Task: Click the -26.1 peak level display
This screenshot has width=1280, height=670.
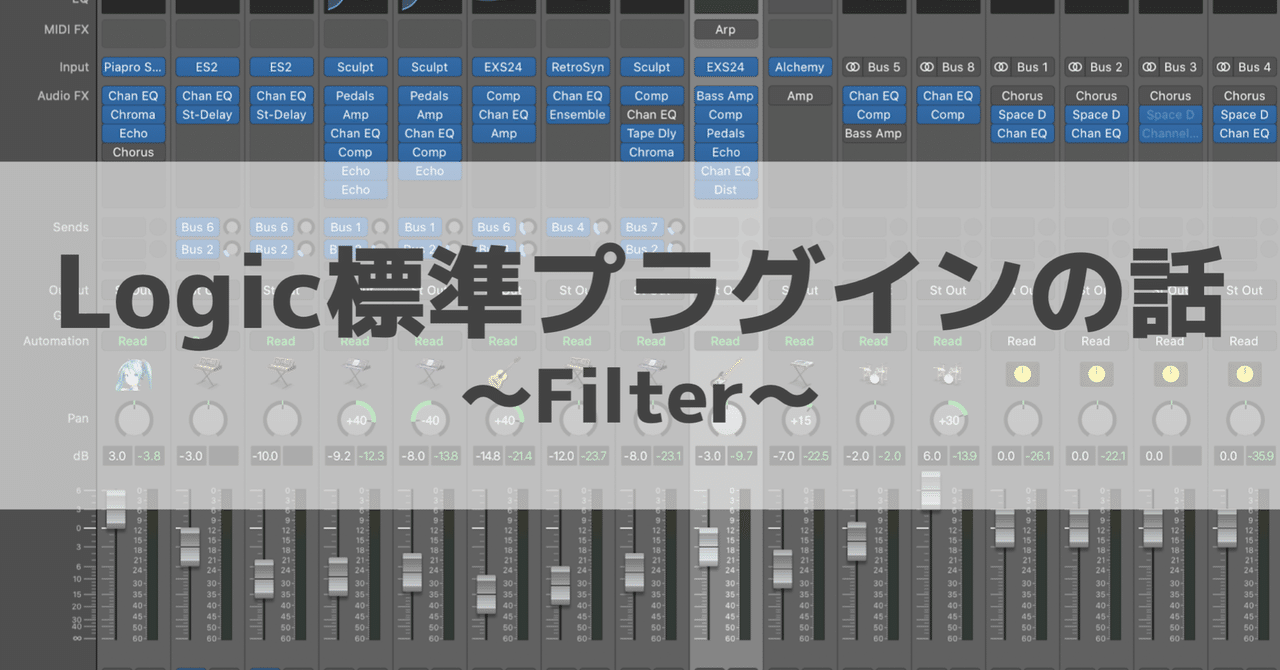Action: point(1037,456)
